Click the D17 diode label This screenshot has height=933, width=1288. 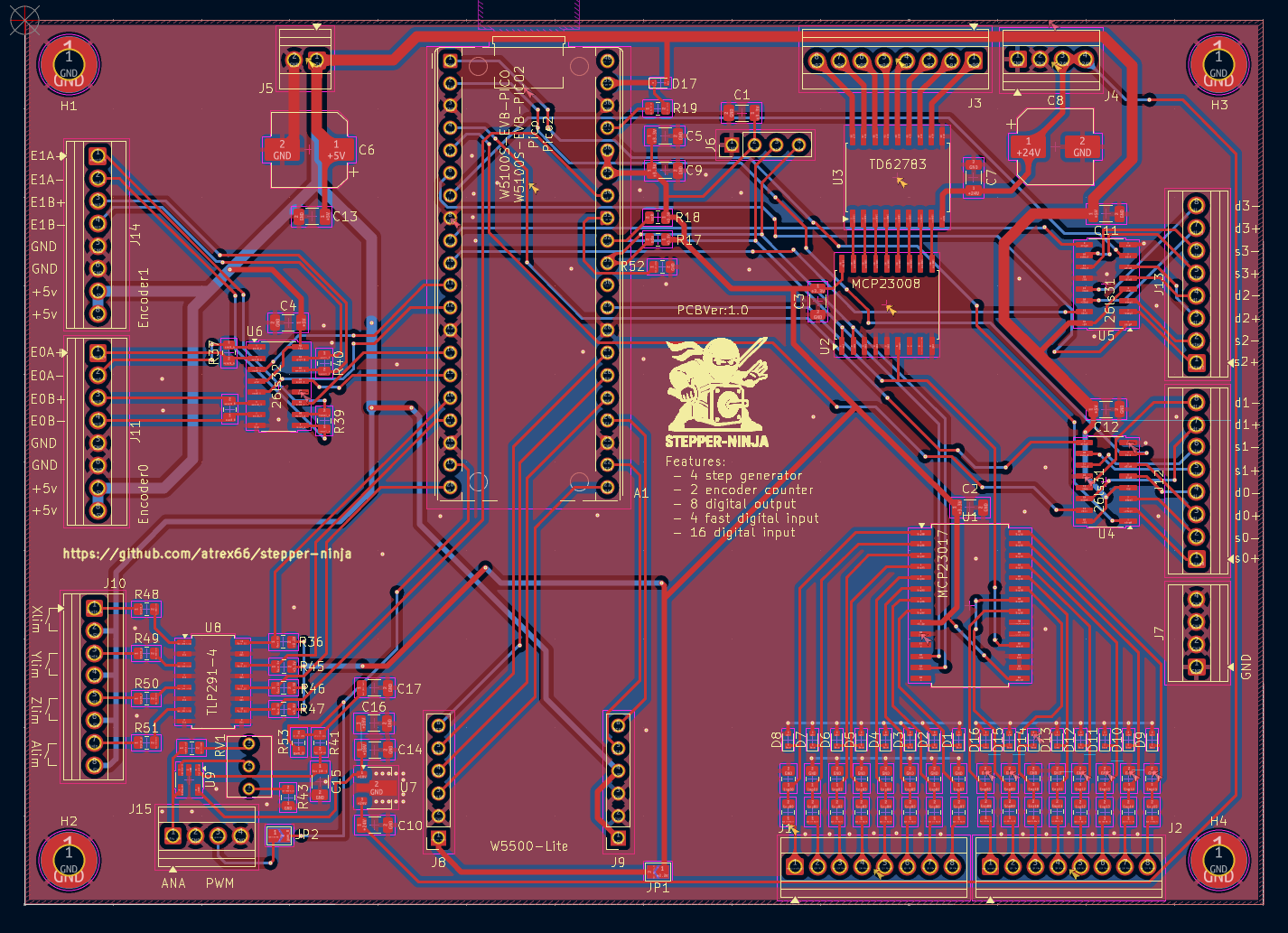click(684, 84)
